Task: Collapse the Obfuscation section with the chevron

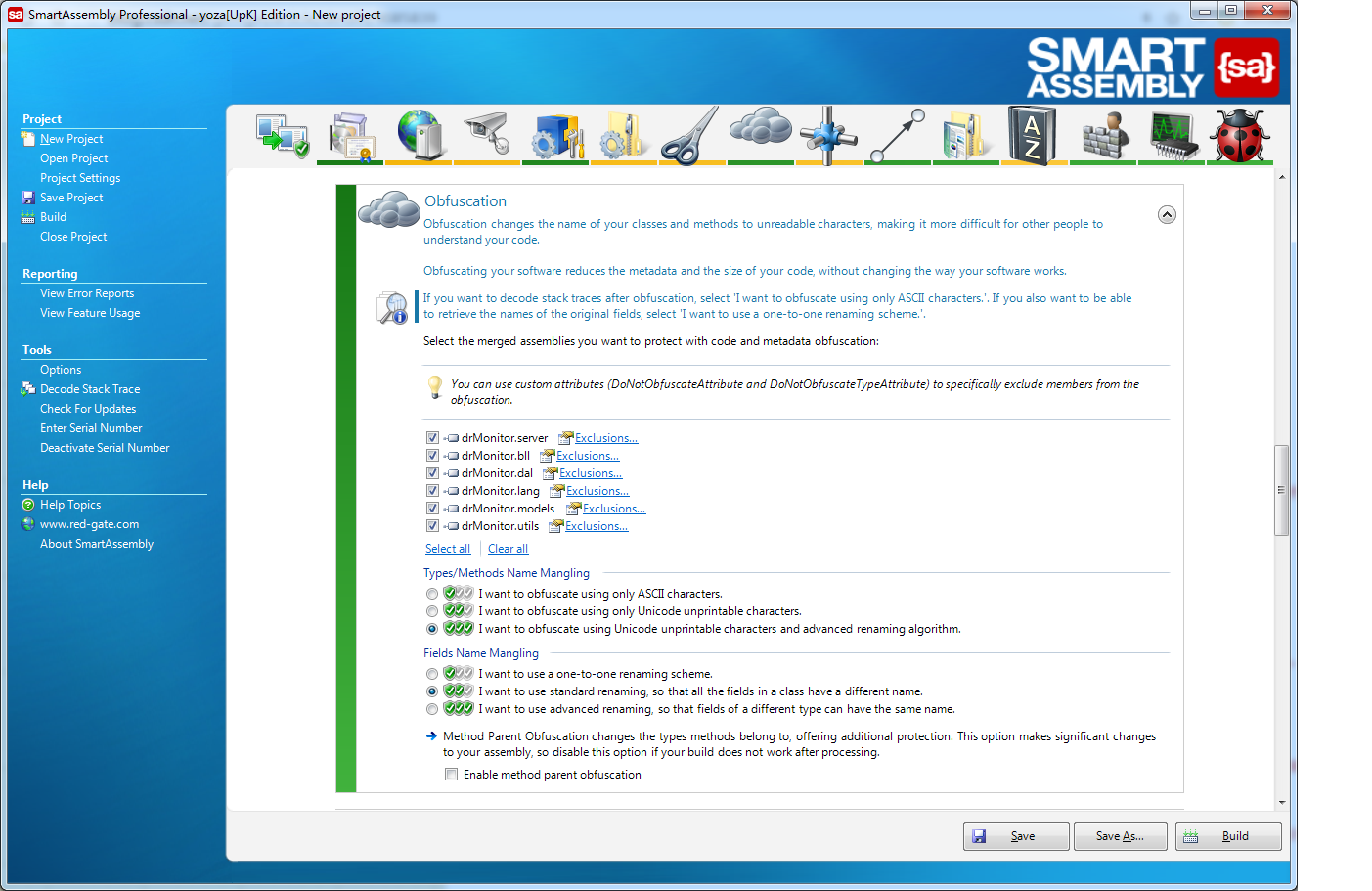Action: coord(1167,215)
